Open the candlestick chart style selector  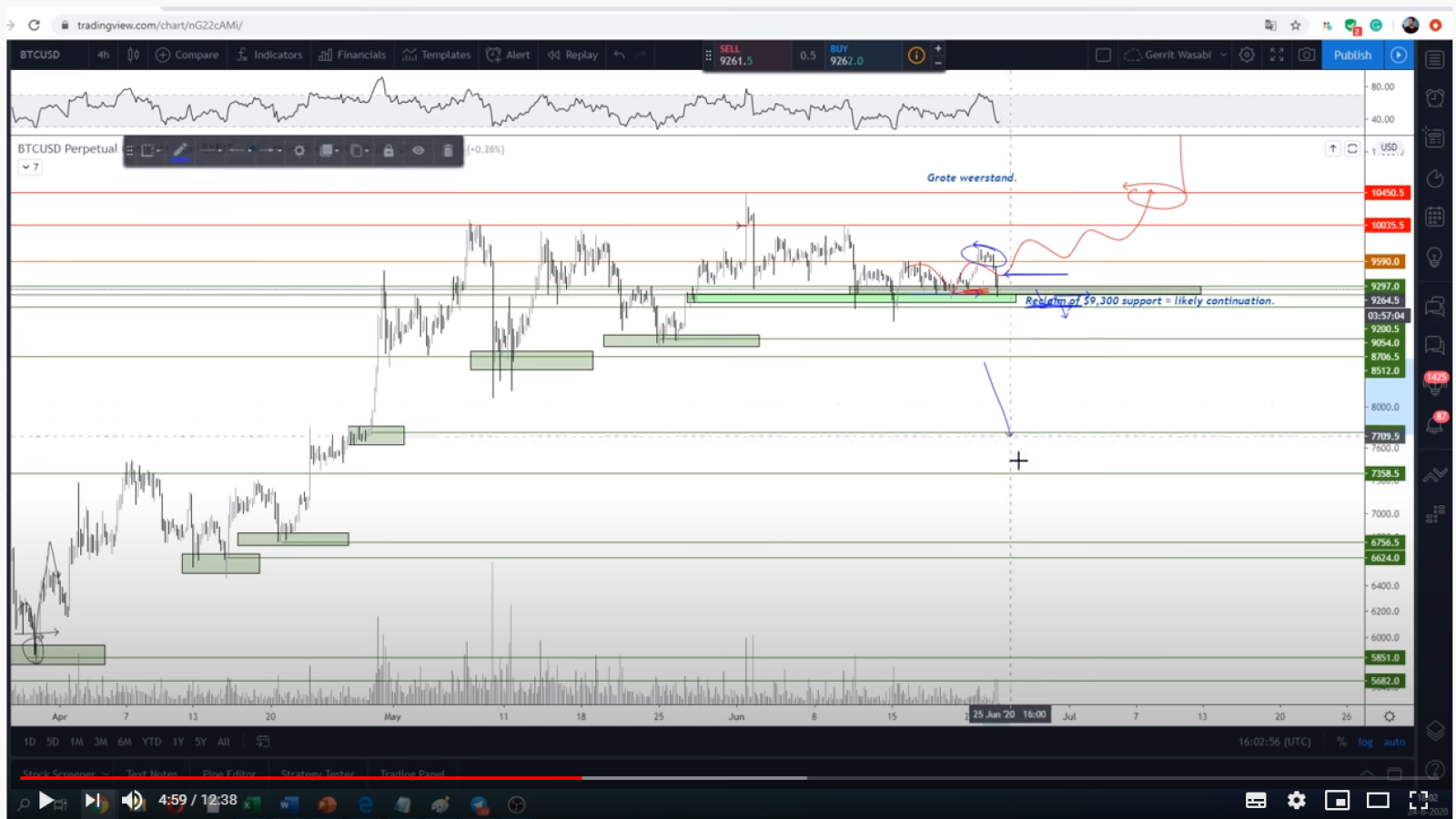pos(133,55)
